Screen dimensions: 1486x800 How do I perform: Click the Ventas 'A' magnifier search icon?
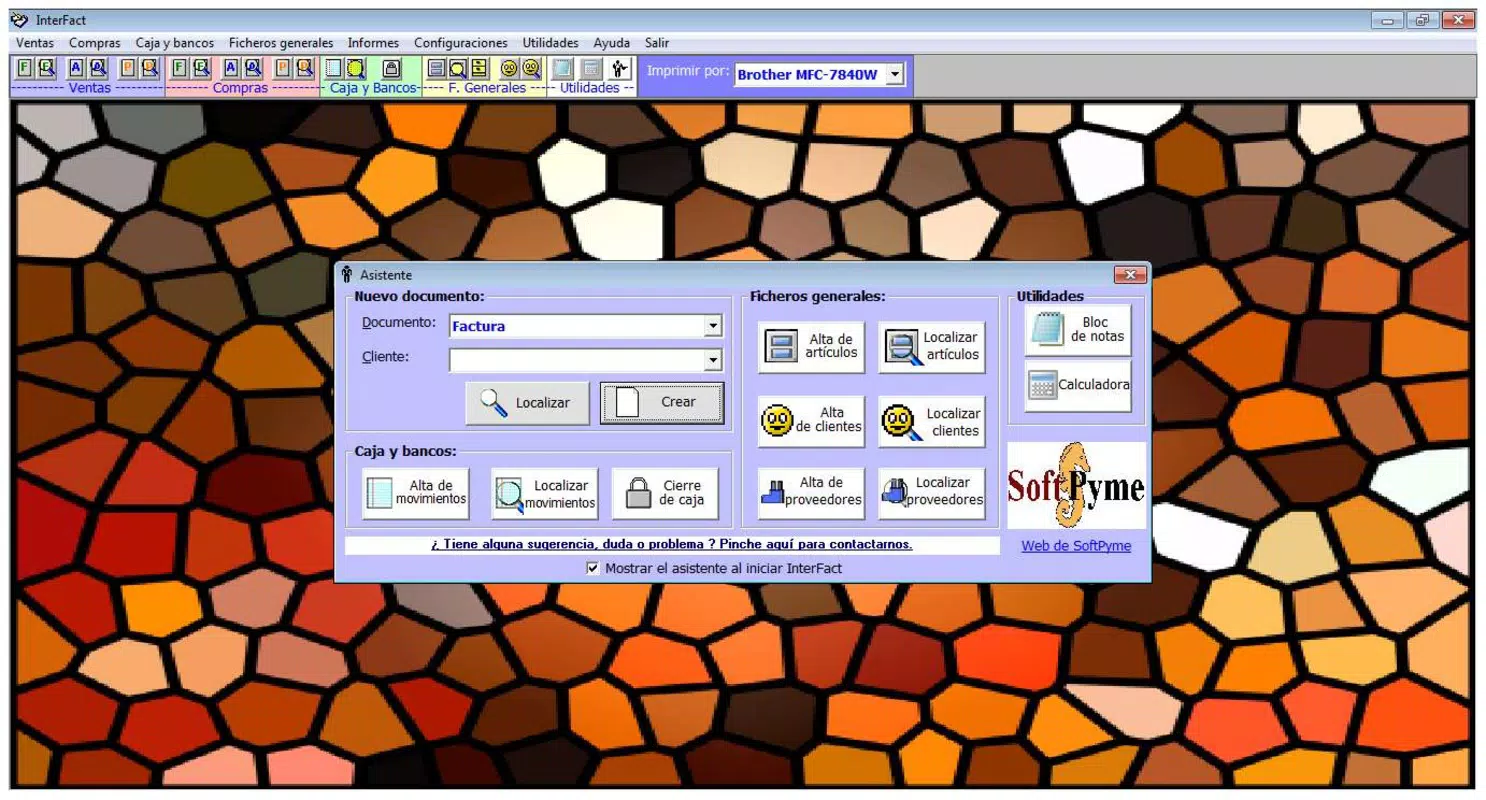97,67
